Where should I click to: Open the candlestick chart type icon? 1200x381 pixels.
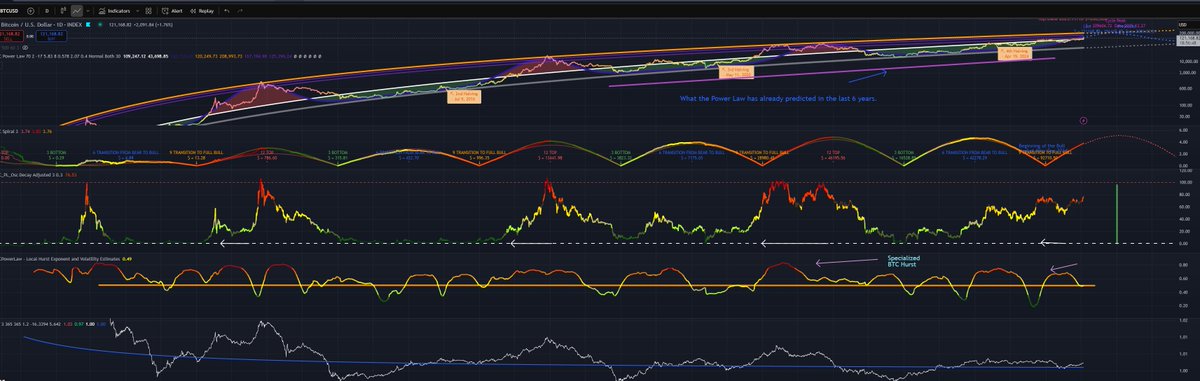pyautogui.click(x=63, y=11)
